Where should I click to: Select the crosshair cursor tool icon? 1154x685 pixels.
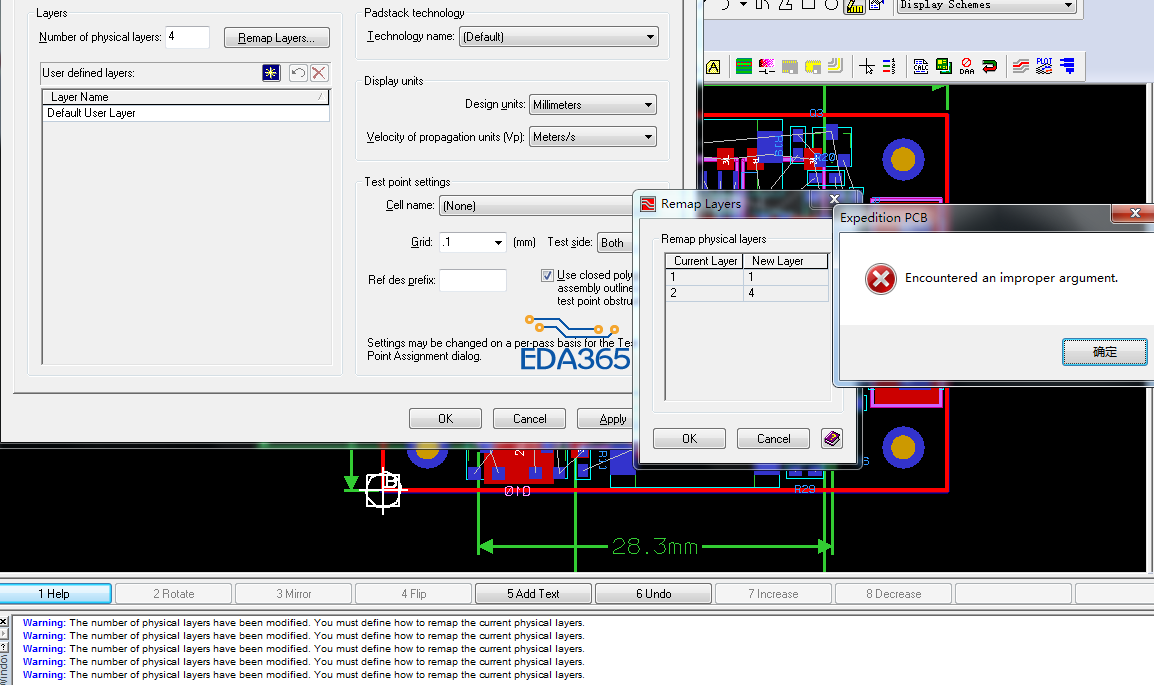tap(867, 67)
